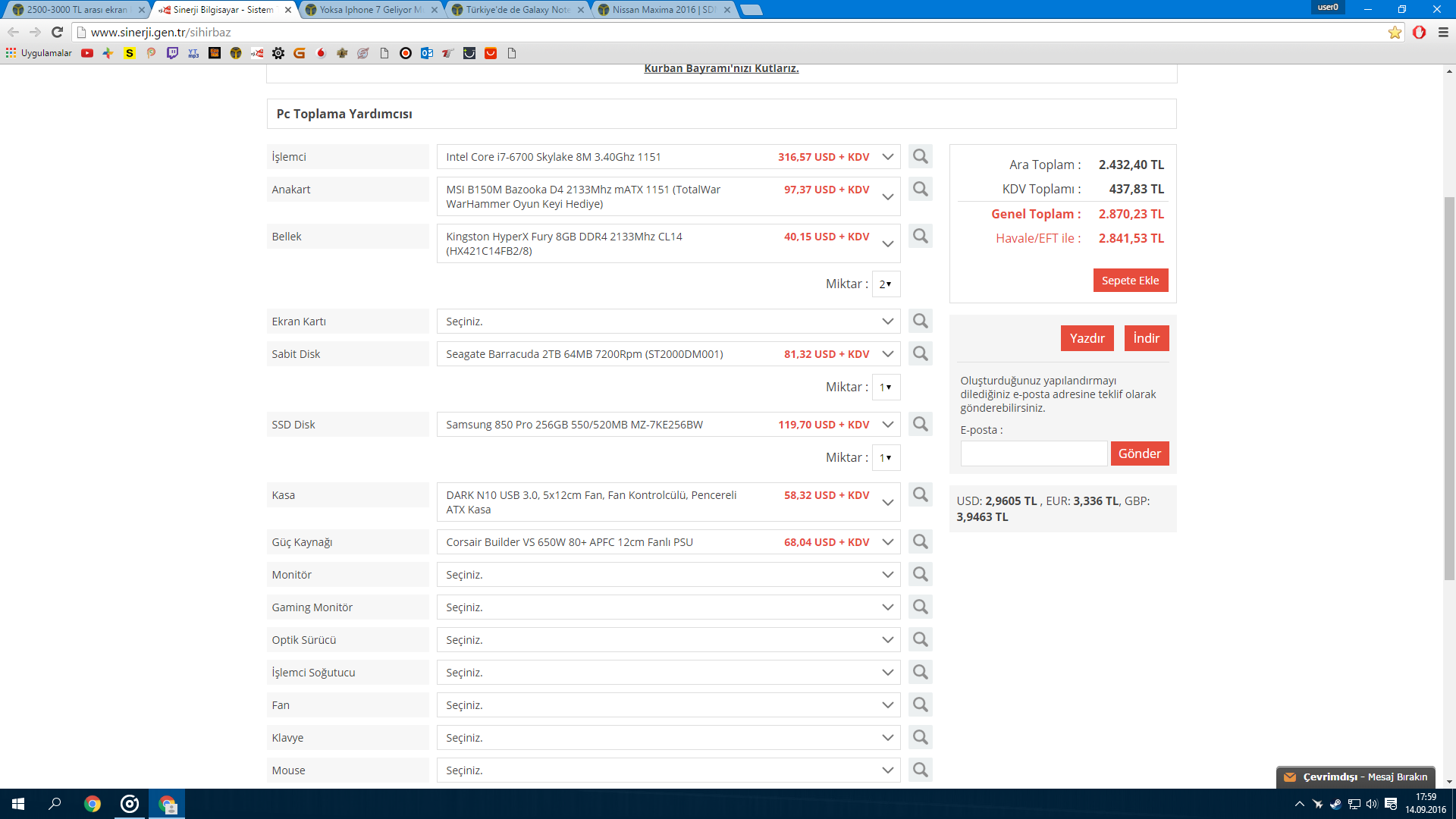The width and height of the screenshot is (1456, 819).
Task: Click the Yazdır button
Action: click(x=1087, y=338)
